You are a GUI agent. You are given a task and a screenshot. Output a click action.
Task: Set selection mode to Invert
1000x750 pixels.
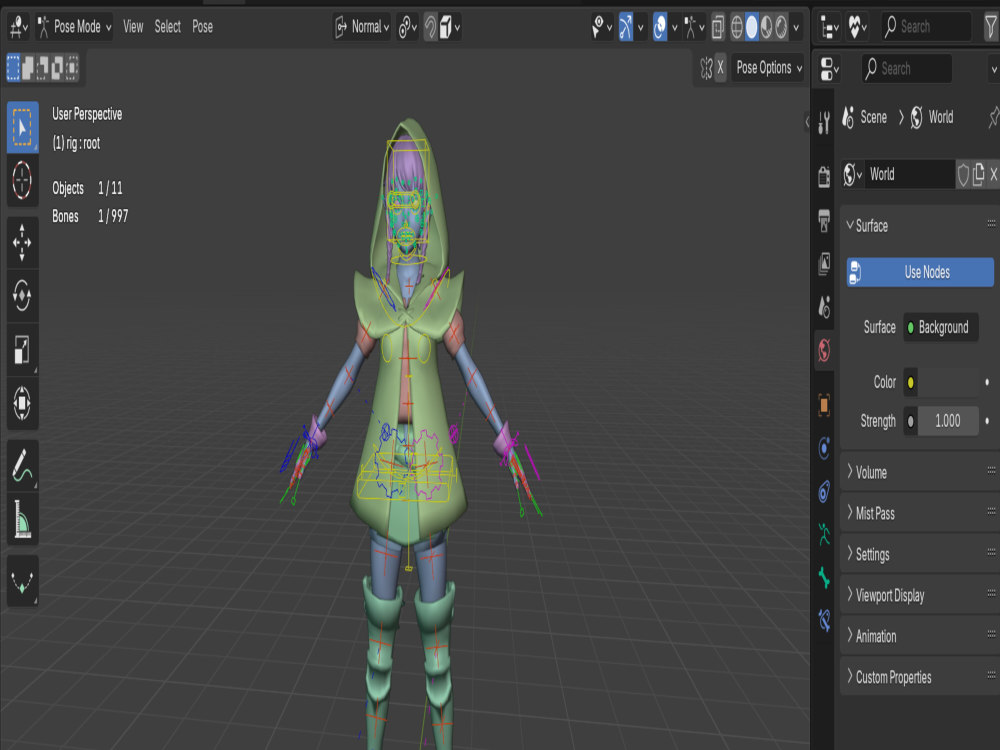click(57, 68)
